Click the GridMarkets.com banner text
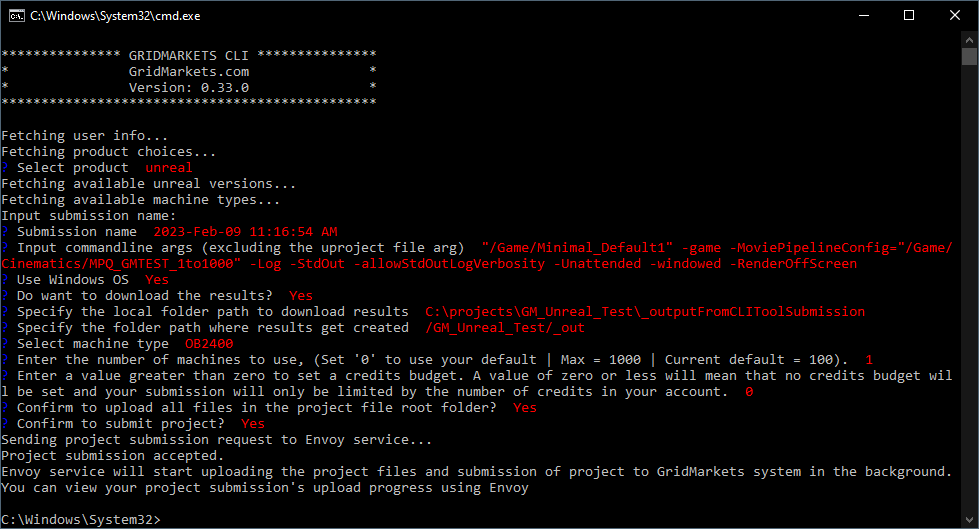Screen dimensions: 979x529 point(189,72)
